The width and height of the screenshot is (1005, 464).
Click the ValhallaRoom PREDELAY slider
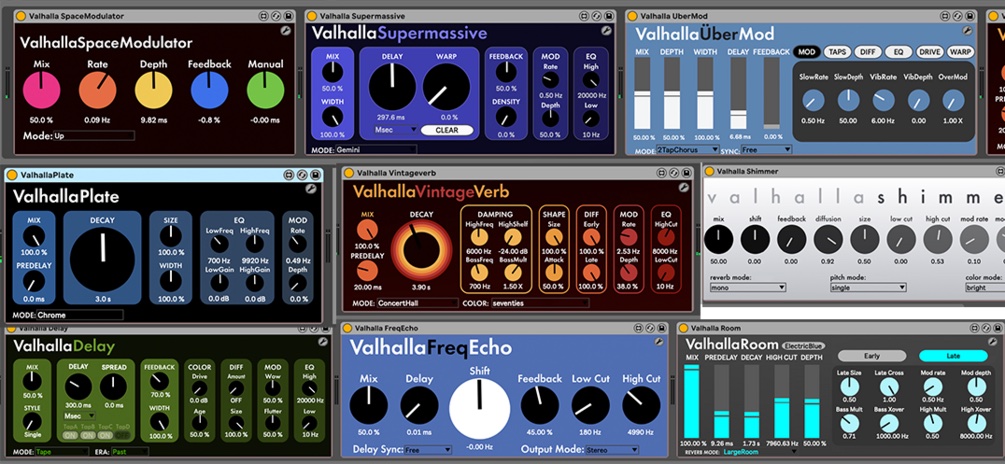tap(722, 401)
